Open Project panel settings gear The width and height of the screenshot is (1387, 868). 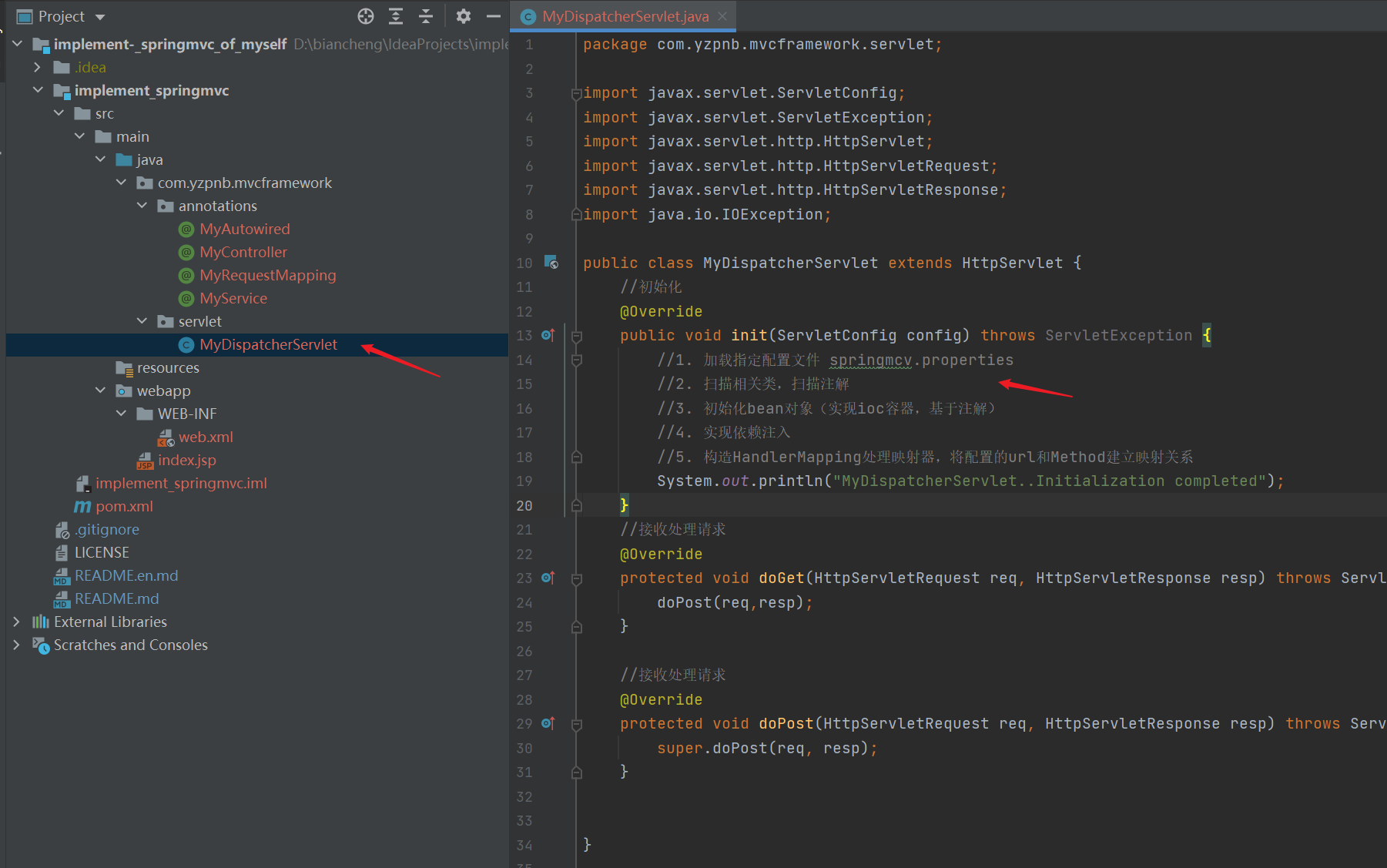pos(463,16)
